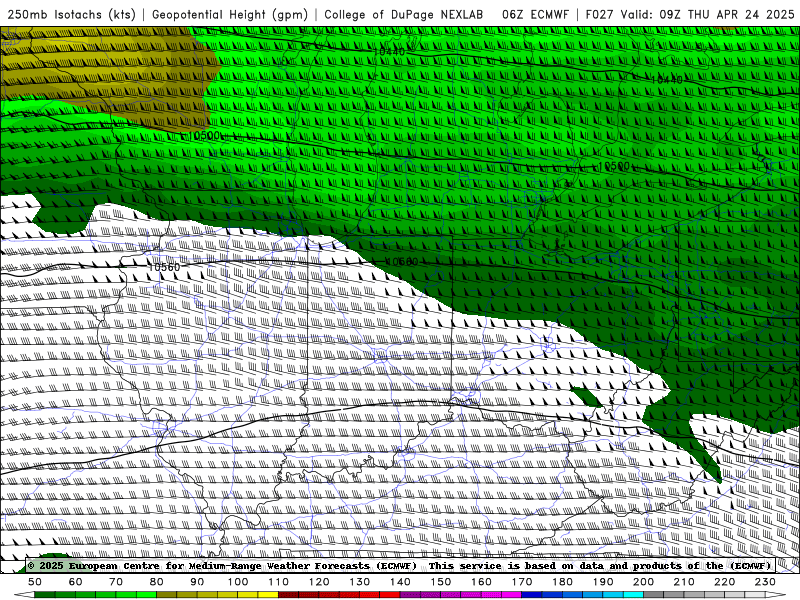The height and width of the screenshot is (600, 800).
Task: Click the "160" value on the legend scale
Action: [x=481, y=582]
